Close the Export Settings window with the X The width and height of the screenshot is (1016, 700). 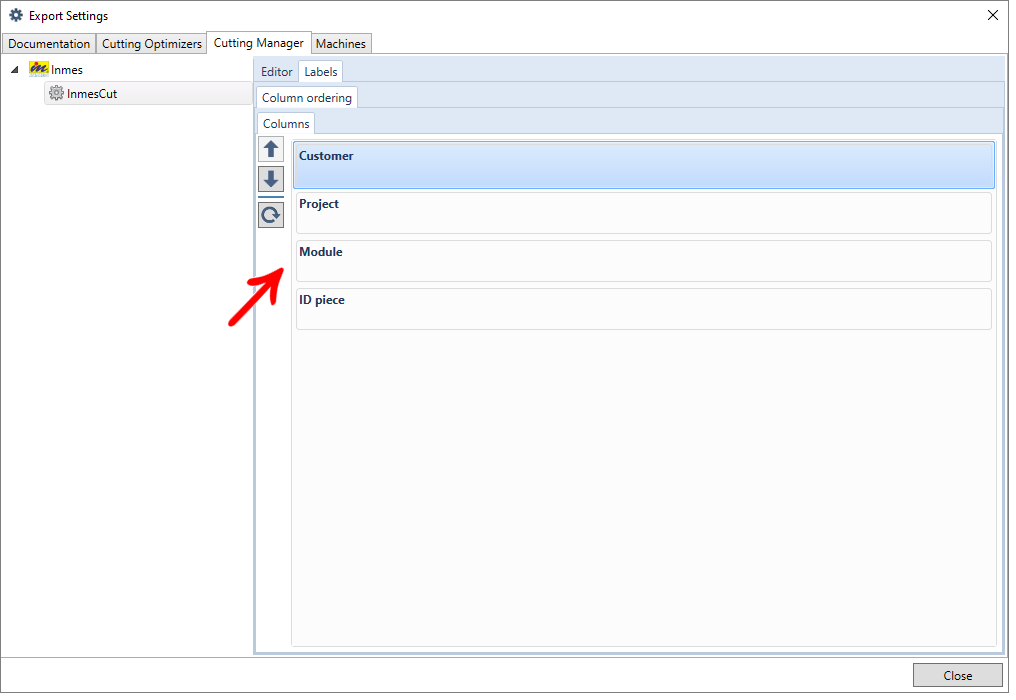993,15
